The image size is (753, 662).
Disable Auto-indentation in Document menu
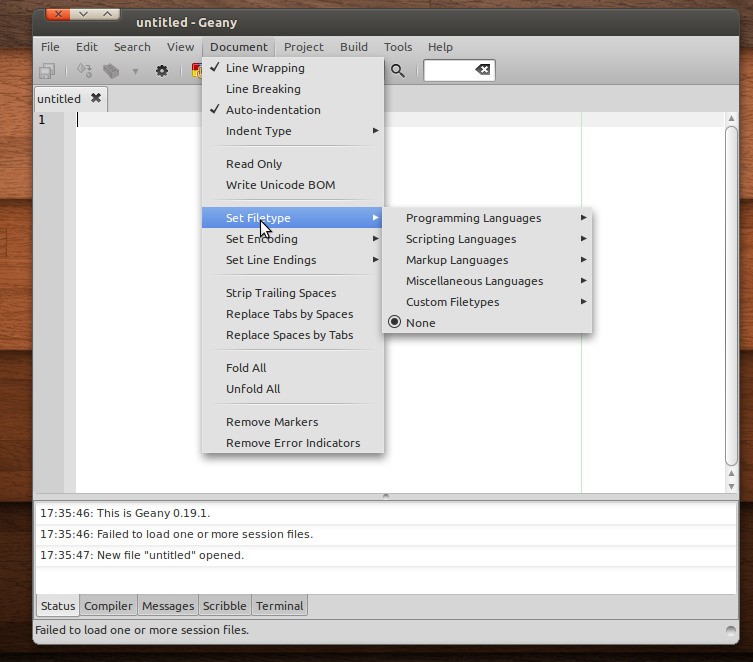(x=272, y=110)
